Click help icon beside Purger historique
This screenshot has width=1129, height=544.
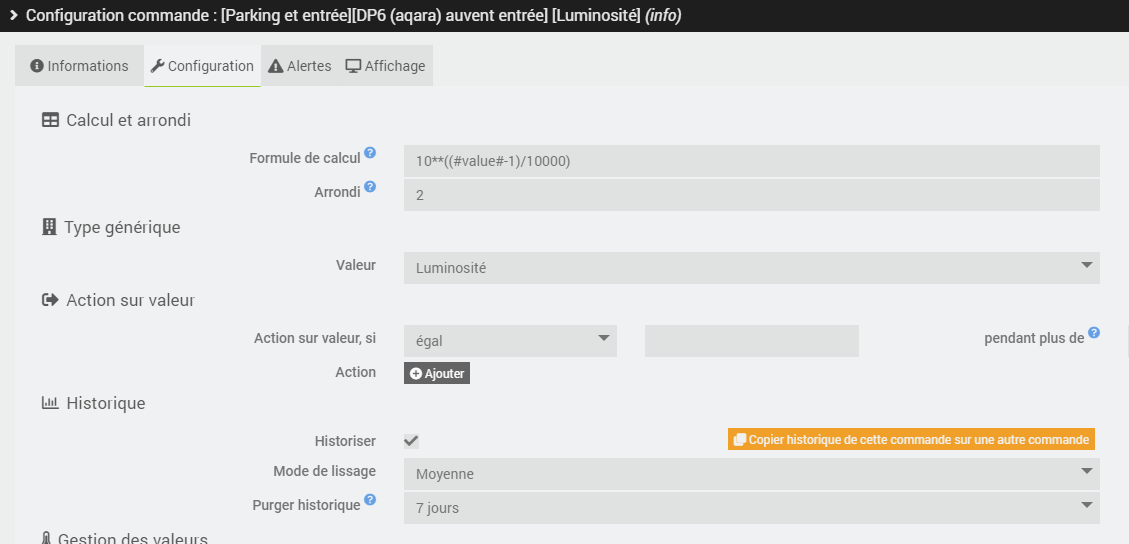pyautogui.click(x=370, y=500)
